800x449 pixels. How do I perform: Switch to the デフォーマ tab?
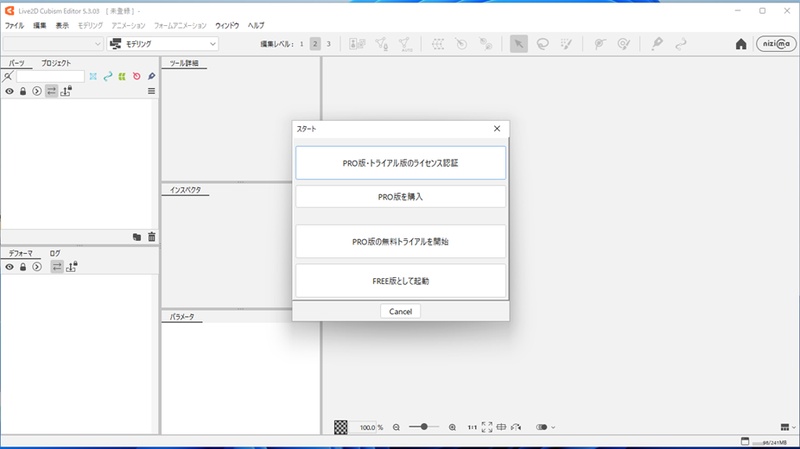[20, 253]
